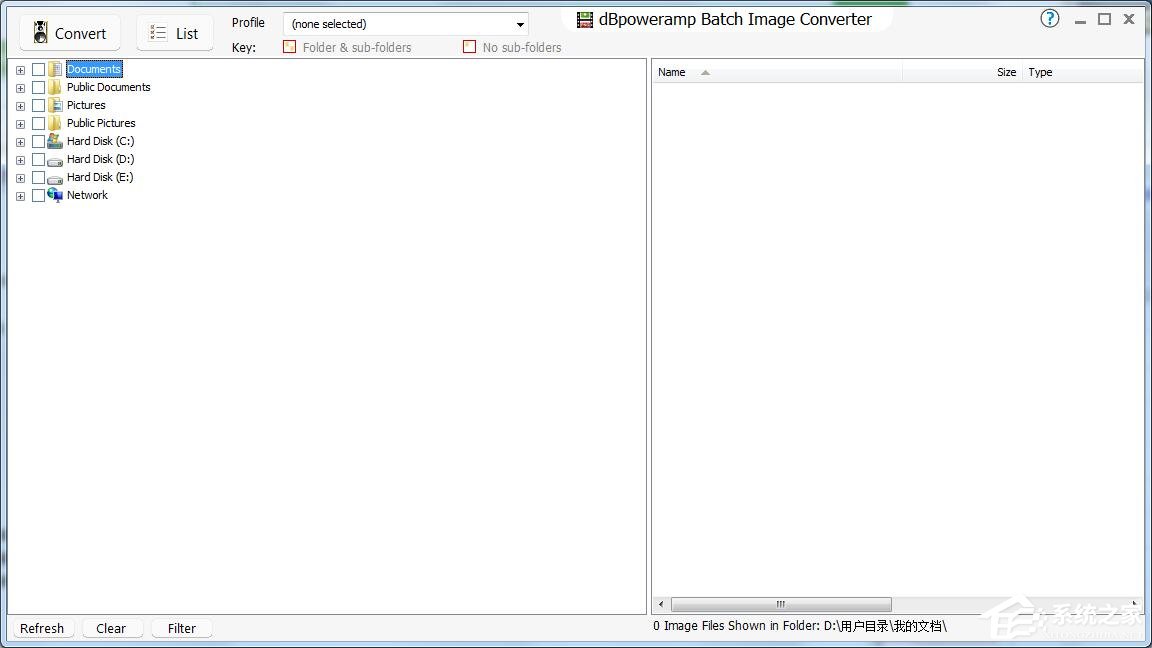
Task: Check the Public Documents checkbox
Action: tap(38, 87)
